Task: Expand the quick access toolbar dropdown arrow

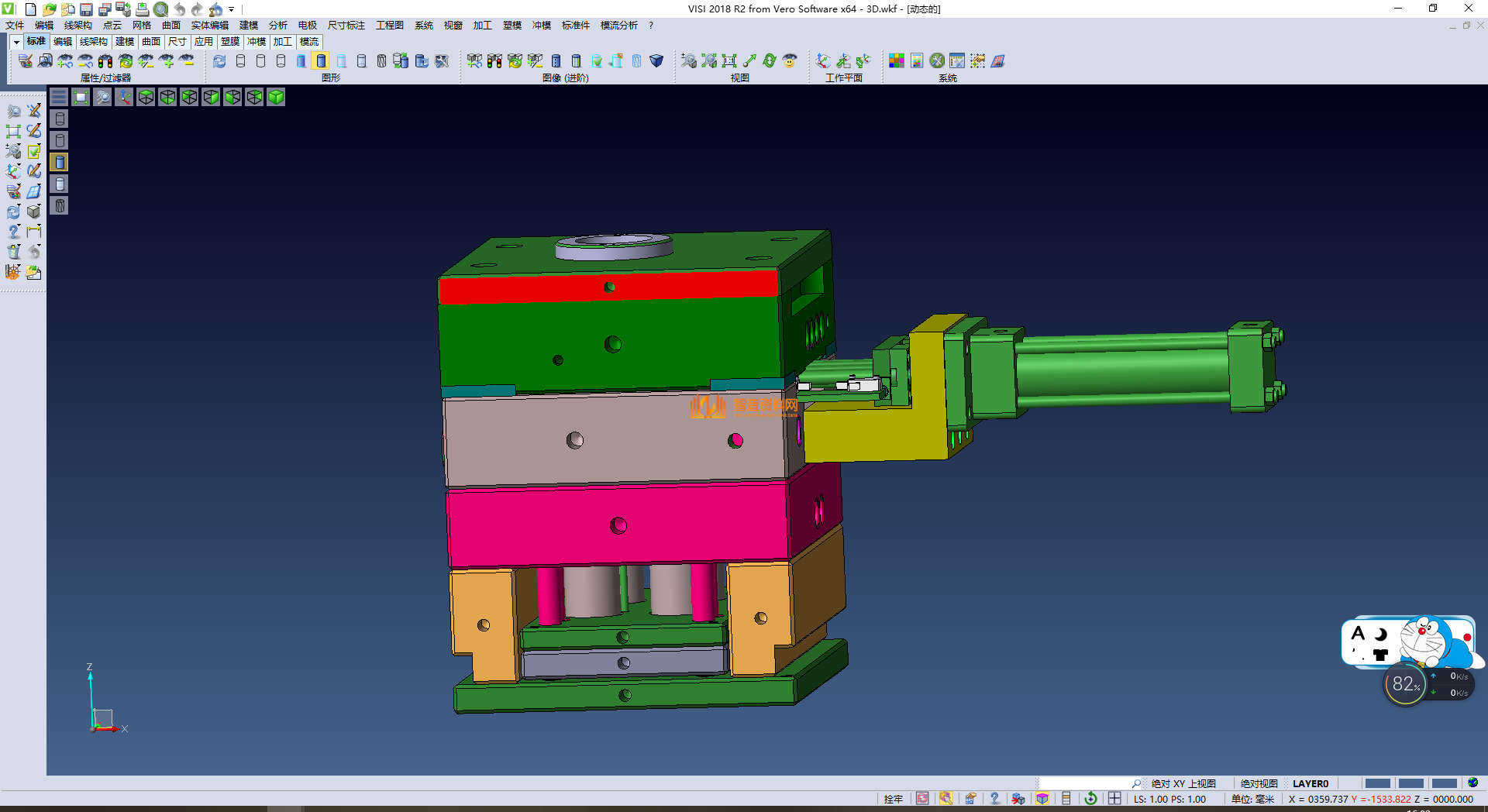Action: [232, 9]
